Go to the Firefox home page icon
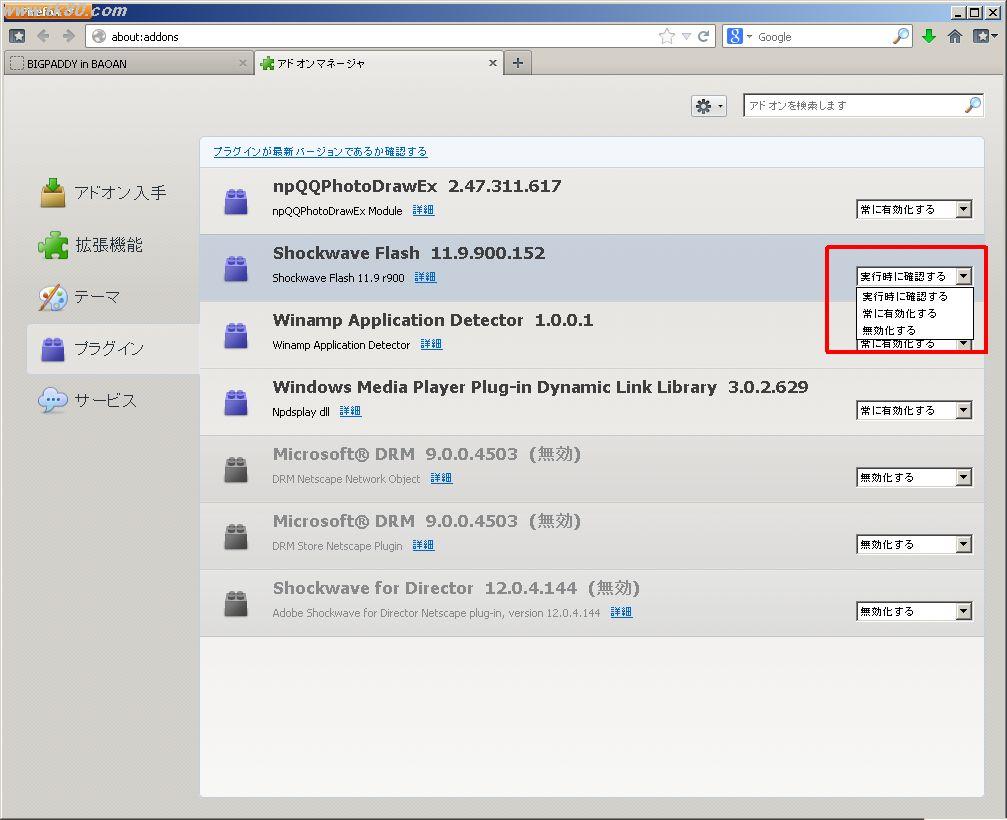The height and width of the screenshot is (820, 1007). pos(955,36)
